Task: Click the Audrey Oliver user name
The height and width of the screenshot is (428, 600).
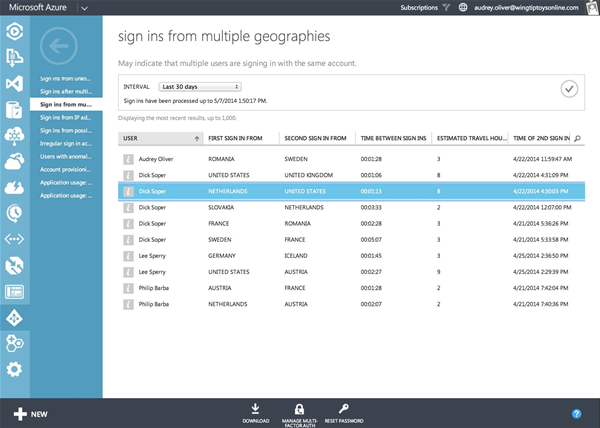Action: [156, 159]
